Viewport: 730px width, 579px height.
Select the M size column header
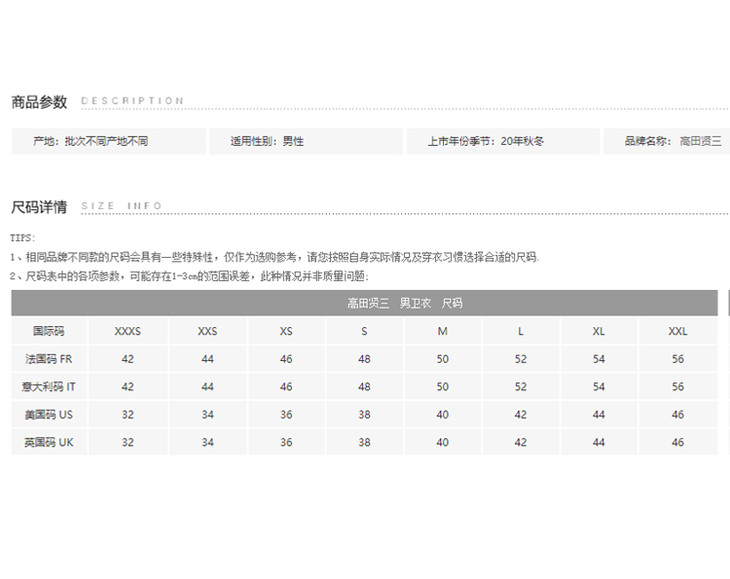click(442, 331)
